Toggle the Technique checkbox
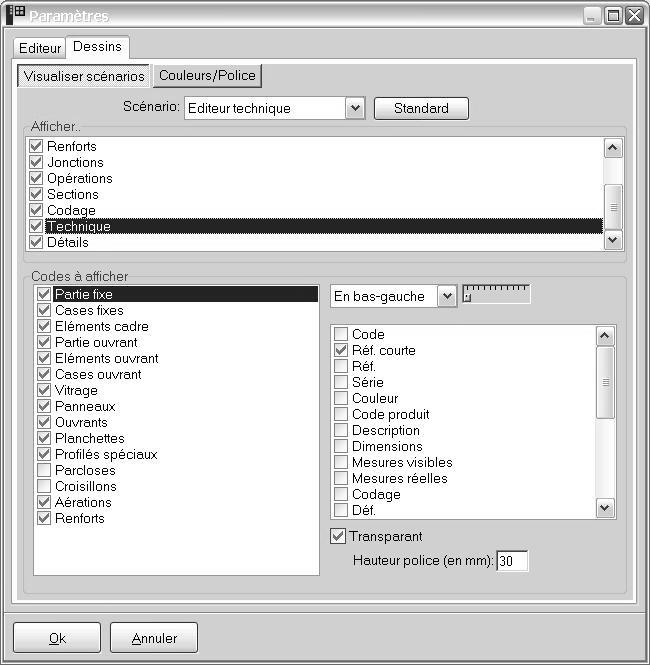 pyautogui.click(x=36, y=226)
